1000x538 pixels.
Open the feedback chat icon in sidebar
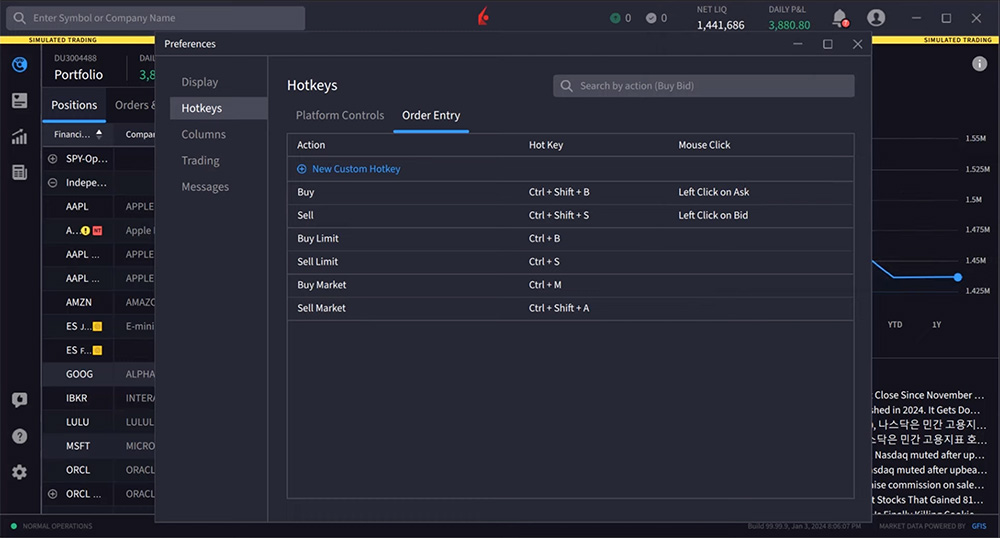[19, 400]
